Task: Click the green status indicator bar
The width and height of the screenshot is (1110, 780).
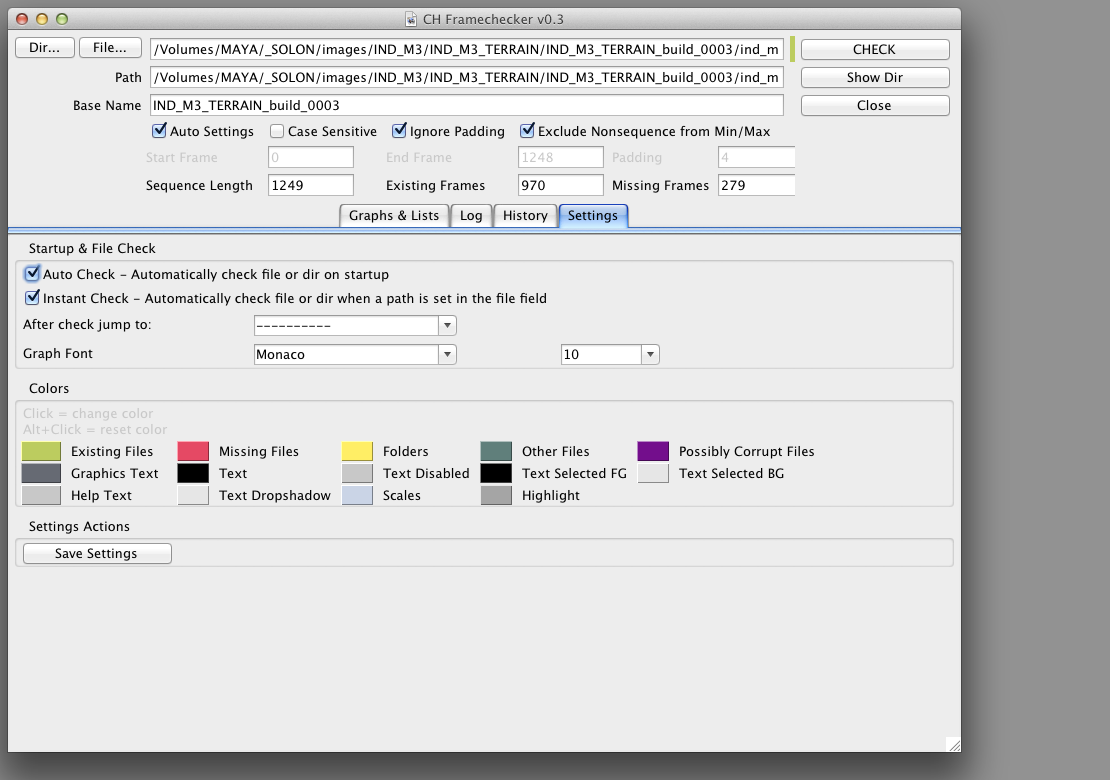Action: tap(792, 50)
